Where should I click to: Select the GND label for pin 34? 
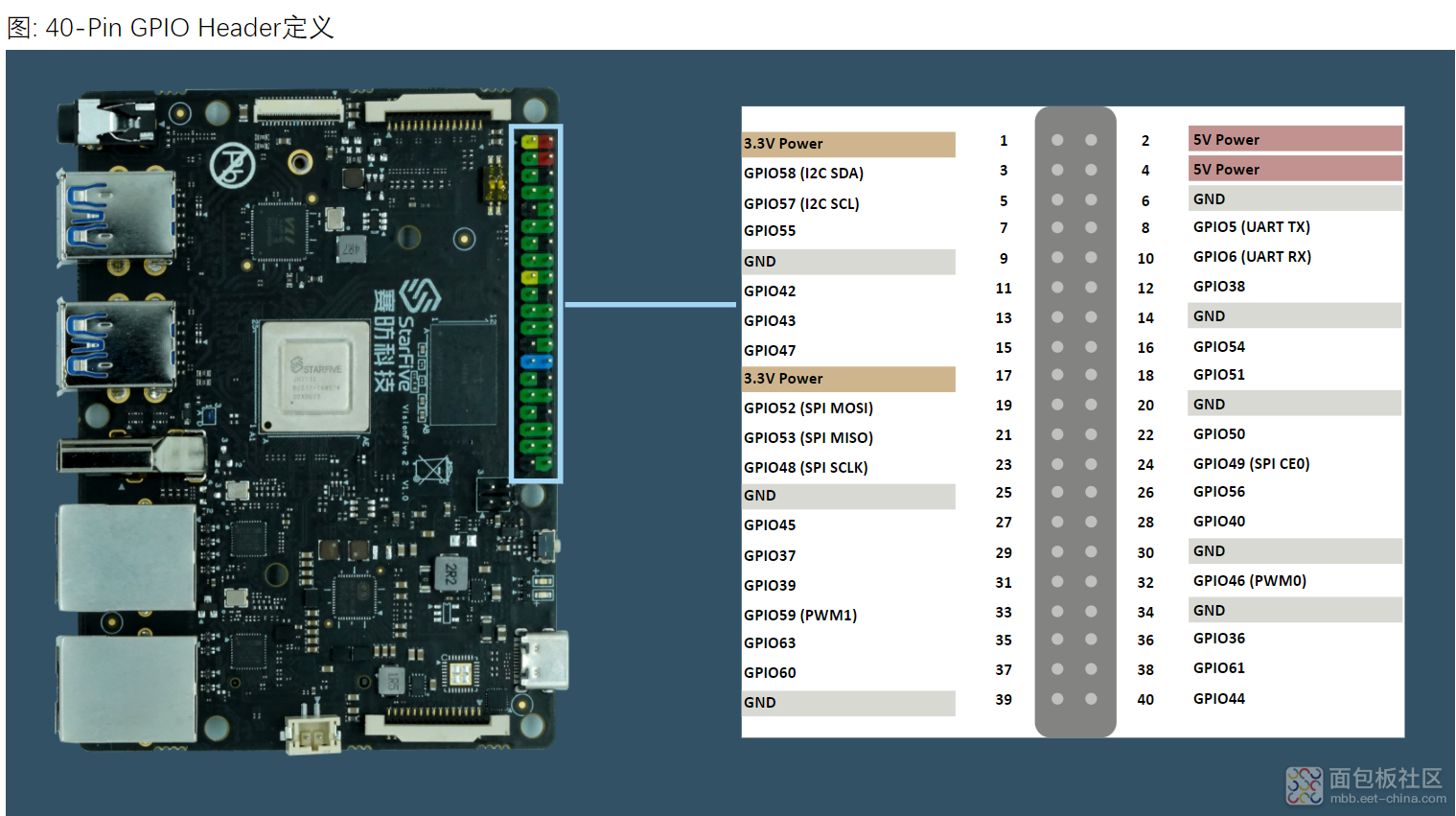(1295, 610)
